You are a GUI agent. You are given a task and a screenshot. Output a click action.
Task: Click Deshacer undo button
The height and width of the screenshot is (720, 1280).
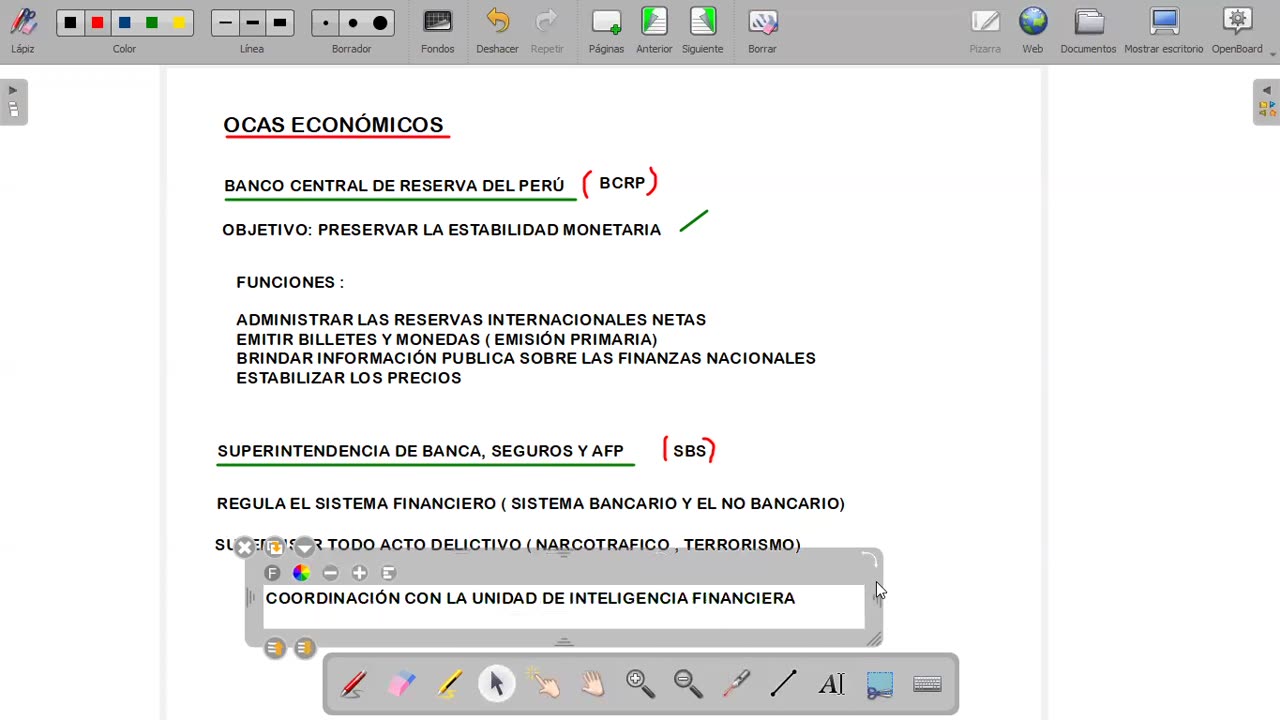[x=497, y=30]
